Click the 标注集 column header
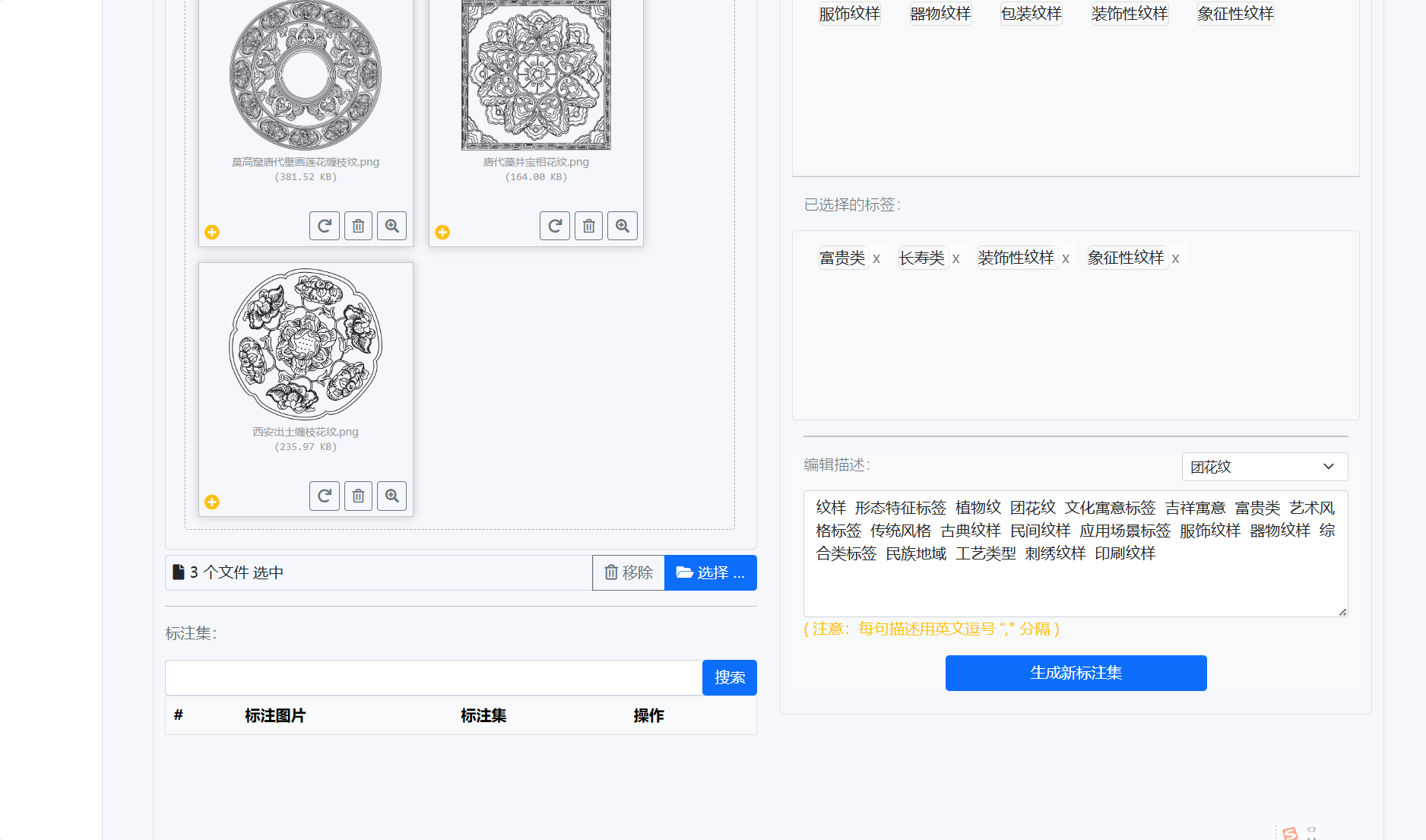 click(483, 715)
